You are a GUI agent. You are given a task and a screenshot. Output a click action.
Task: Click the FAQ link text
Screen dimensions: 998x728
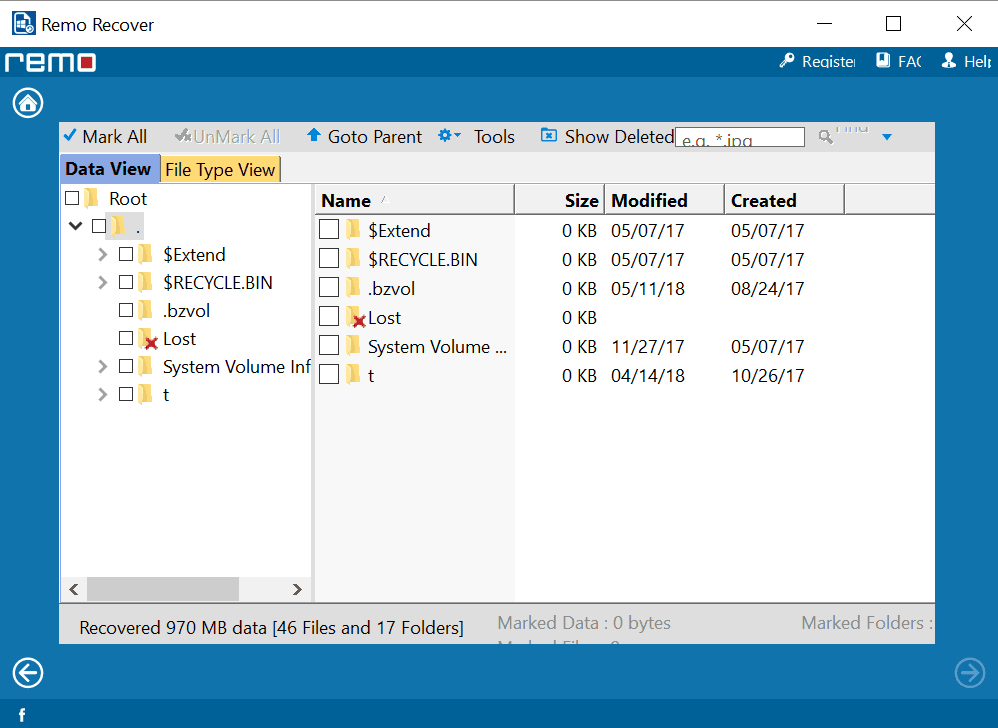(x=910, y=61)
